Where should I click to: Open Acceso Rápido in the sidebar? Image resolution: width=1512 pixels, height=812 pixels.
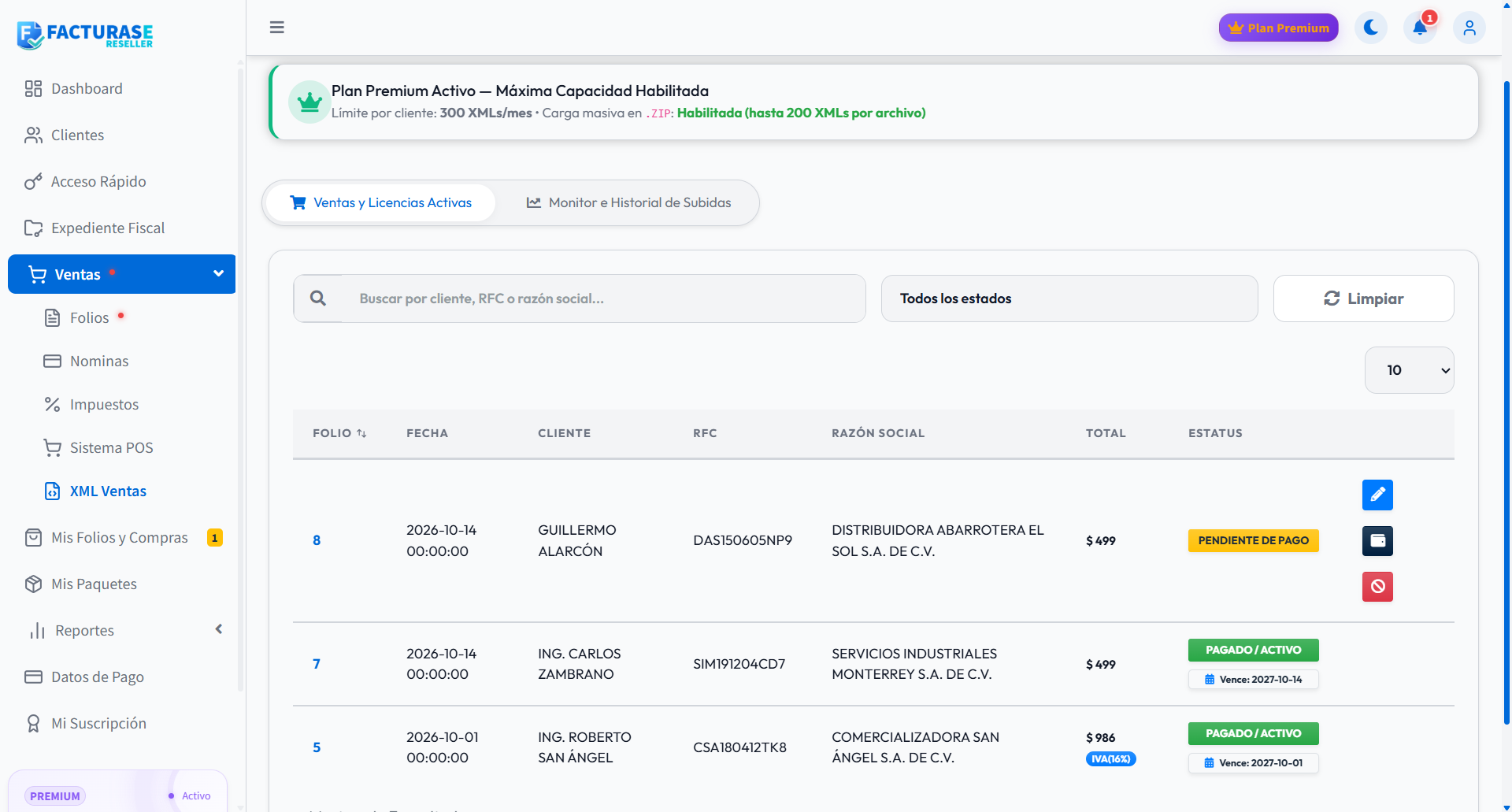pyautogui.click(x=122, y=182)
